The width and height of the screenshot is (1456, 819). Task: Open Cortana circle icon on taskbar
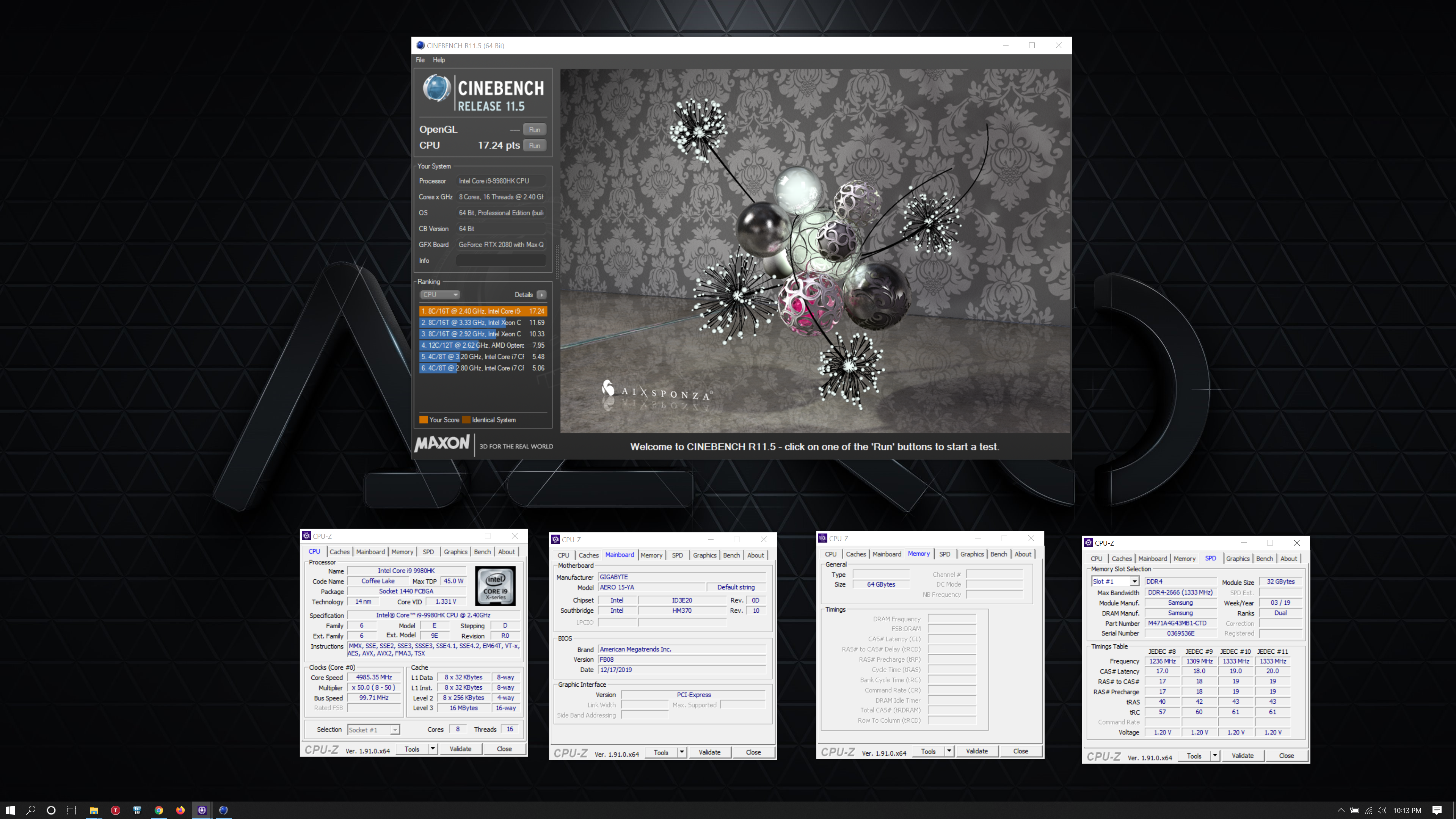point(51,810)
